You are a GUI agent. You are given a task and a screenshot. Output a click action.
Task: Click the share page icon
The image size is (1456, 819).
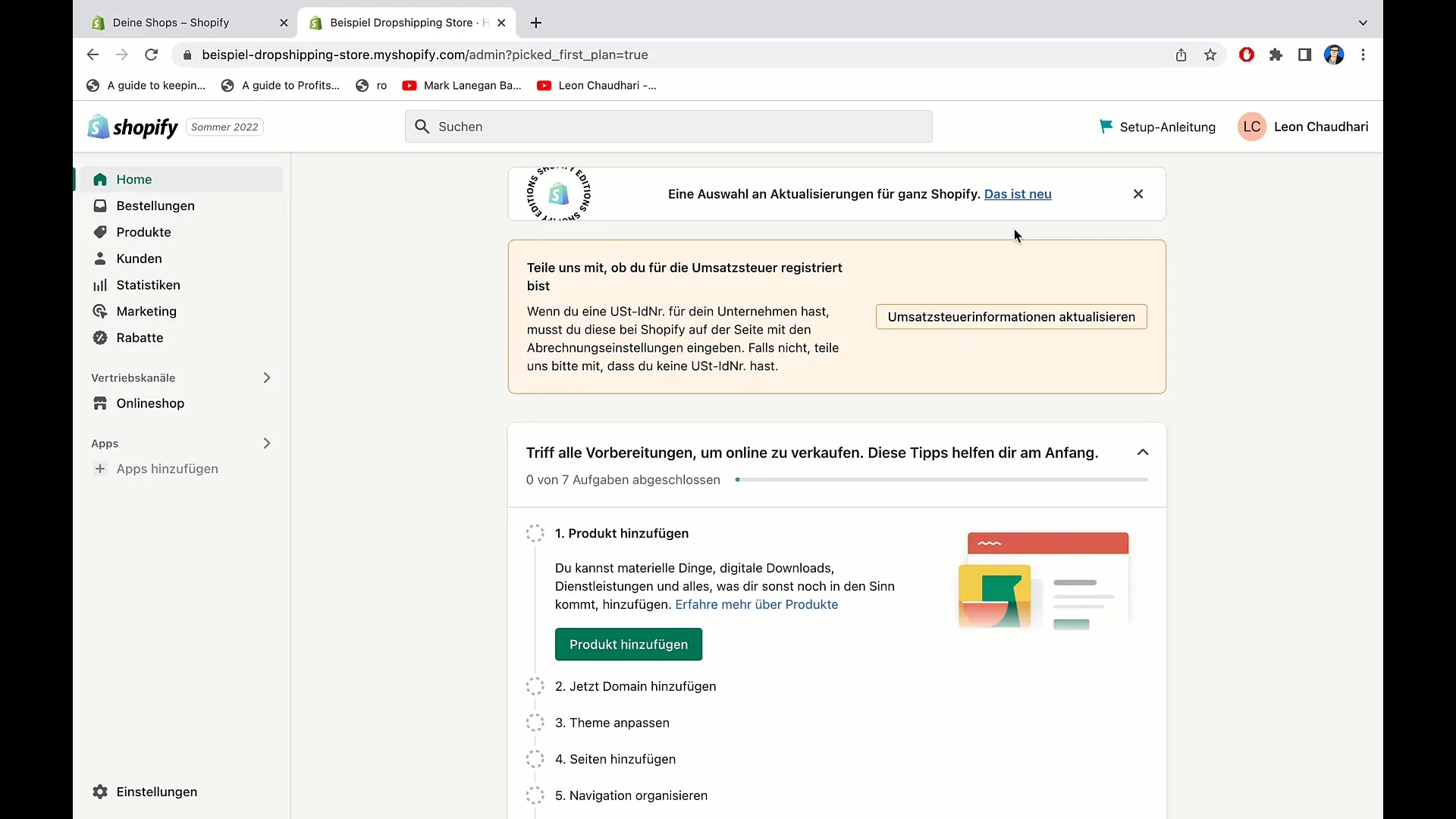click(x=1181, y=55)
